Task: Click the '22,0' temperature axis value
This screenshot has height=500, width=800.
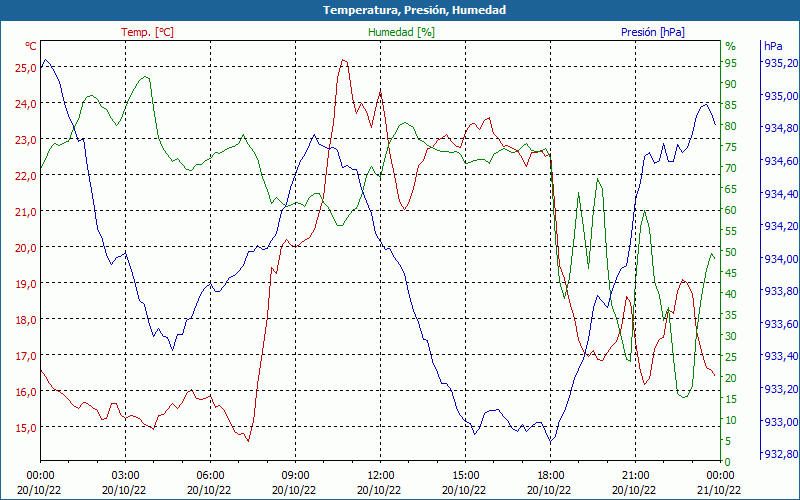Action: pyautogui.click(x=26, y=176)
